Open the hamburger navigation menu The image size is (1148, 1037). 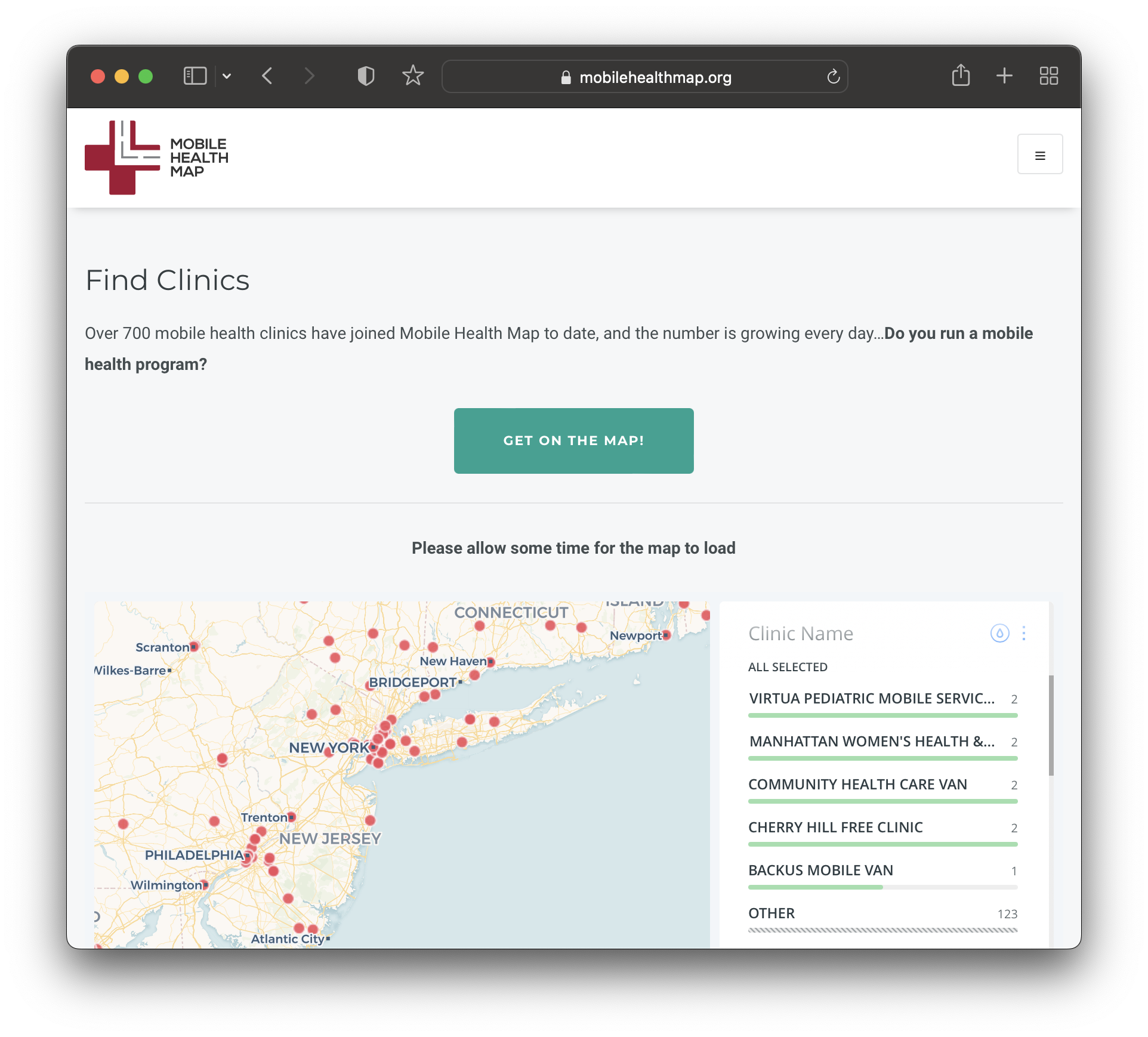click(x=1039, y=155)
